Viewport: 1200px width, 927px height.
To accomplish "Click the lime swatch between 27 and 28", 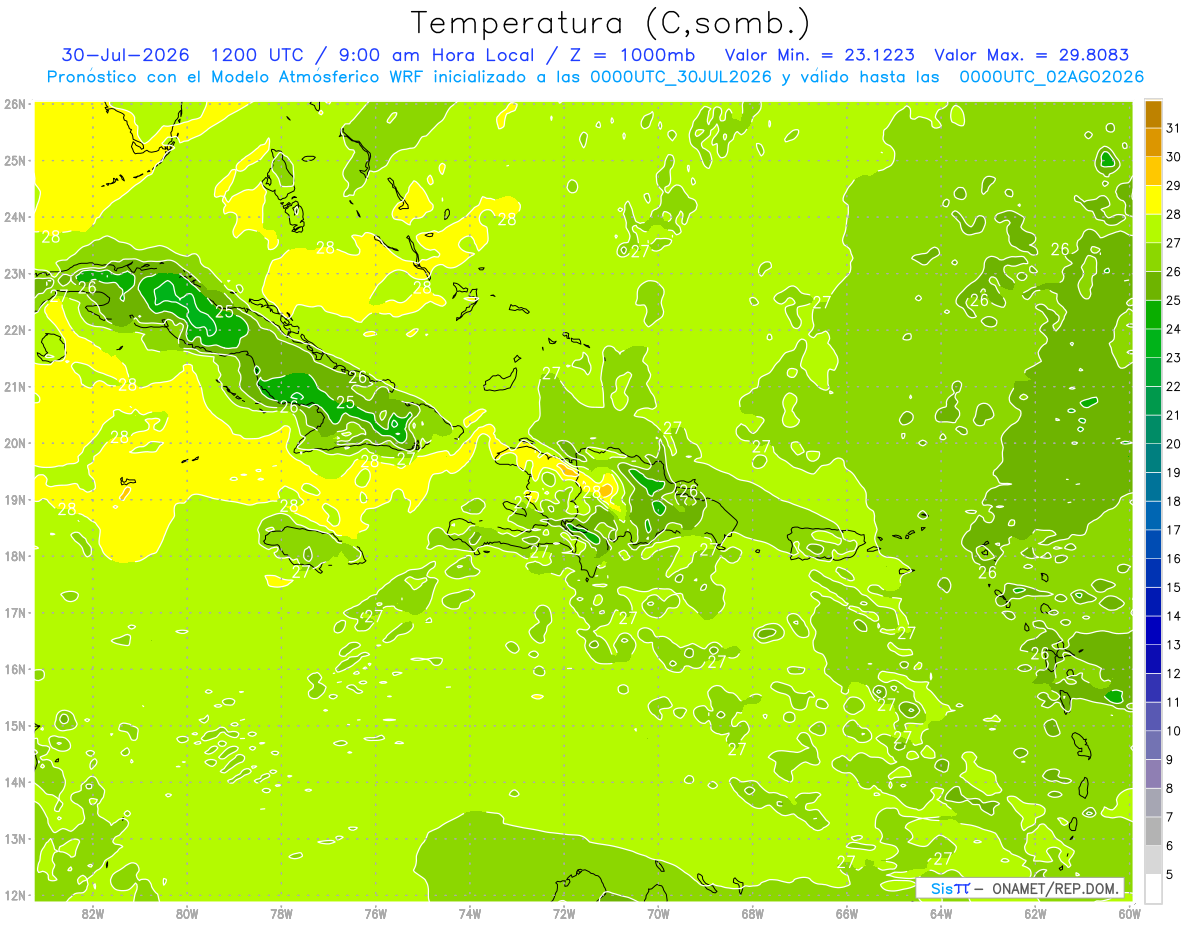I will 1153,228.
